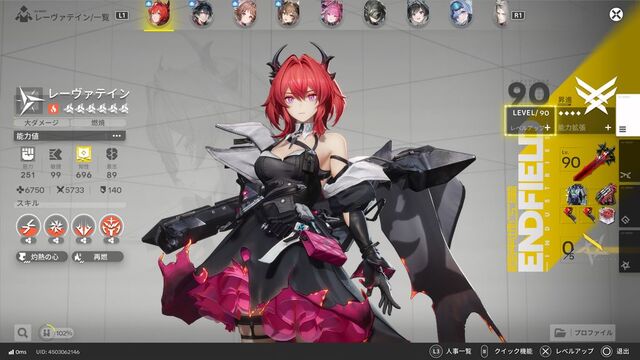640x360 pixels.
Task: Open the red gauntlet equipment slot
Action: pos(606,194)
